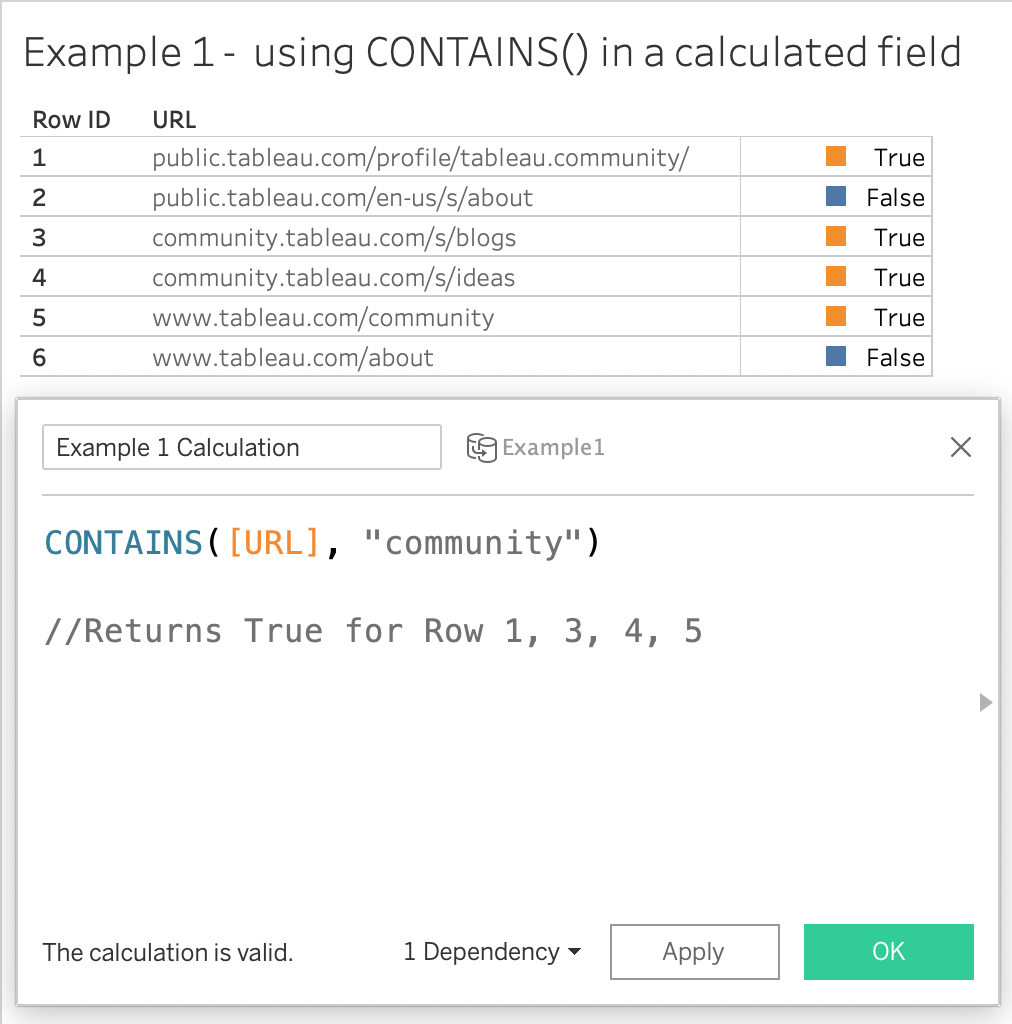Select the community.tableau.com/s/blogs URL cell
Image resolution: width=1012 pixels, height=1024 pixels.
coord(334,238)
